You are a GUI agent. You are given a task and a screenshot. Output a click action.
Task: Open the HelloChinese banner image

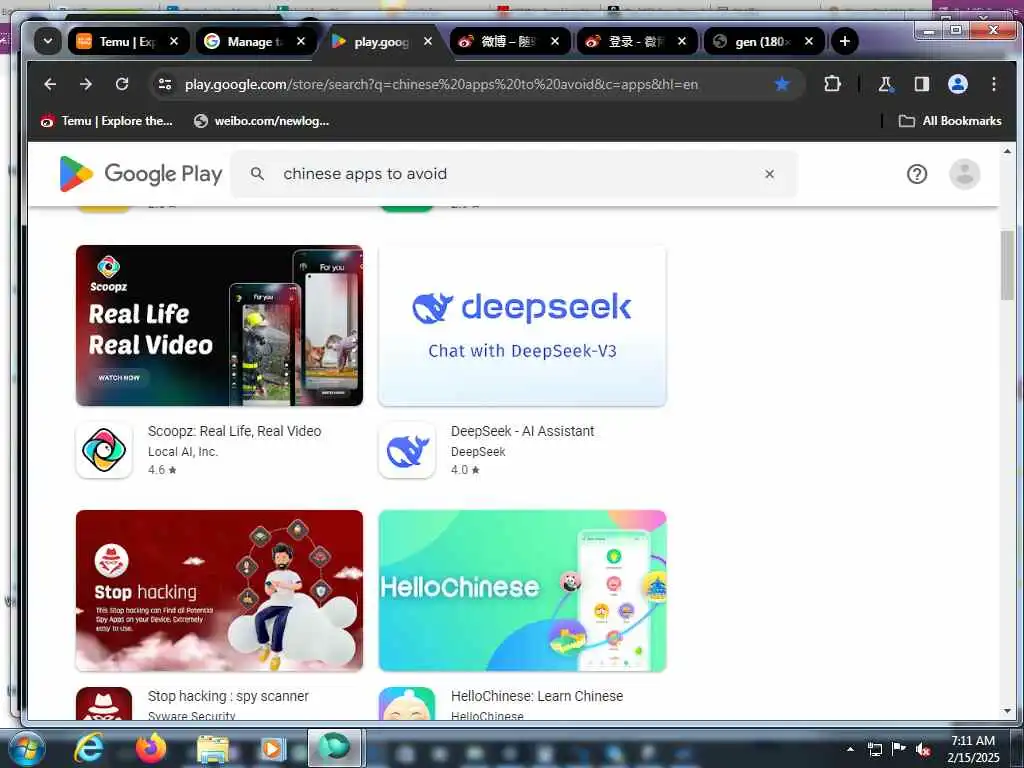coord(522,590)
